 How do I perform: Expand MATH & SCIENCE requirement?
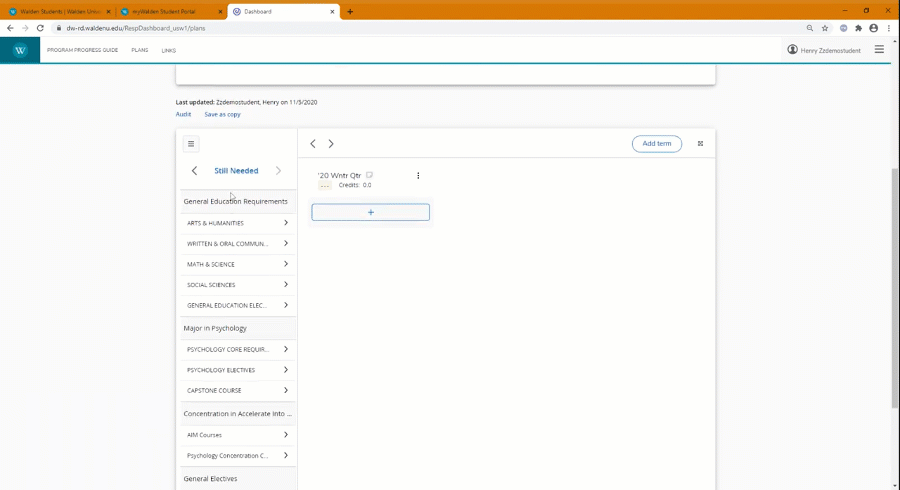point(285,264)
